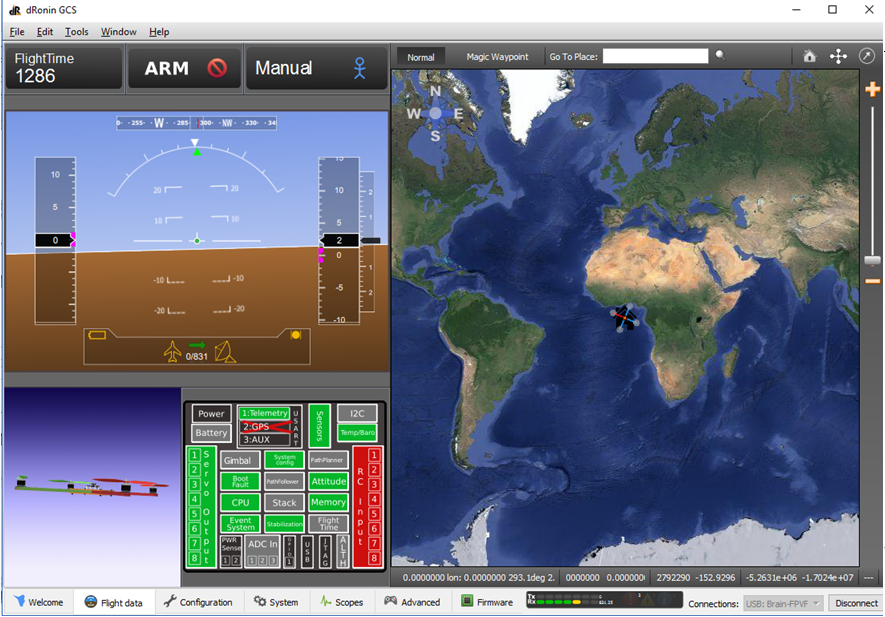Click the Tx/Rx telemetry activity indicator

point(604,600)
